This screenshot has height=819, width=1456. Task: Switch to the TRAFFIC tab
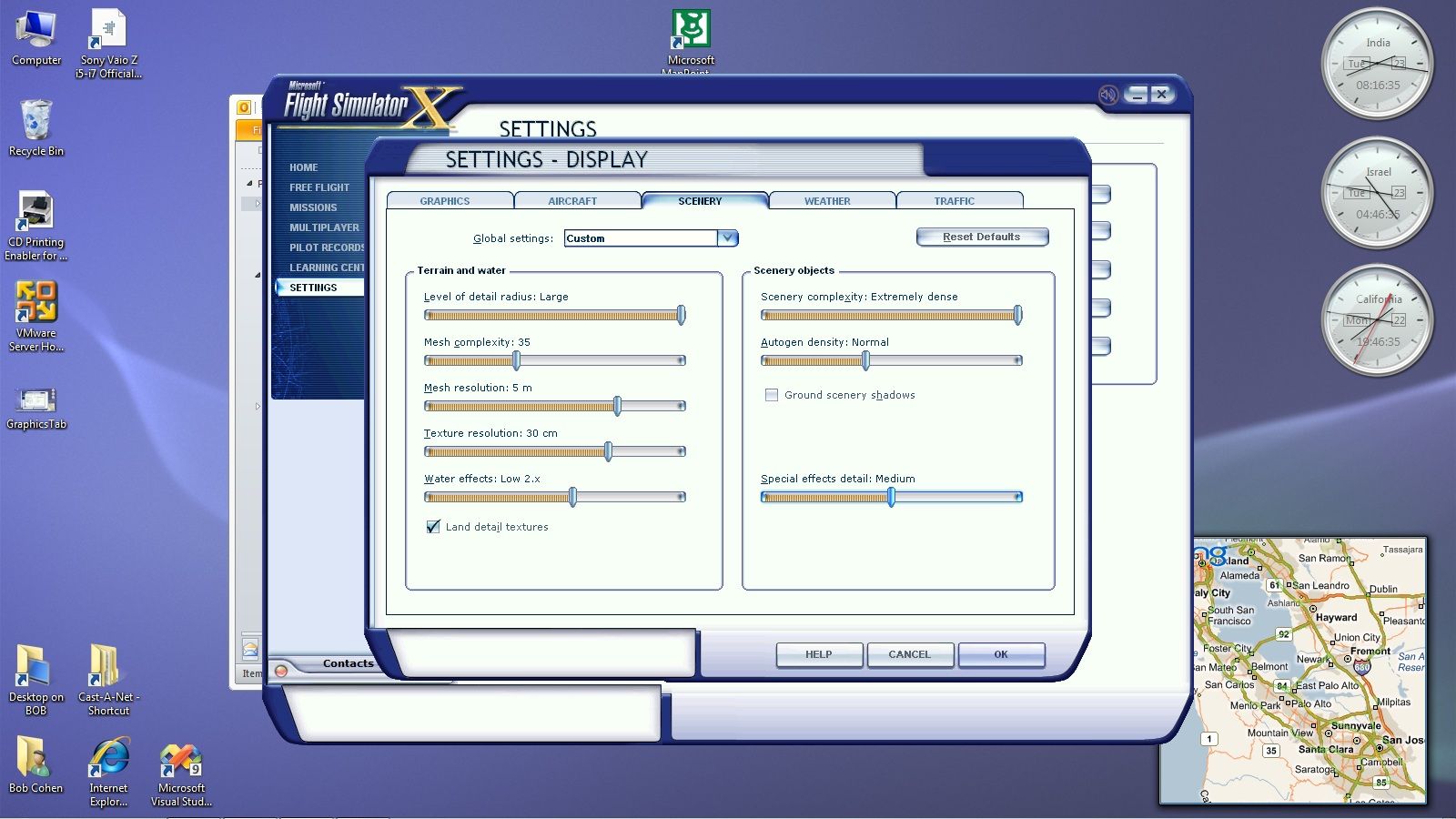pyautogui.click(x=954, y=201)
